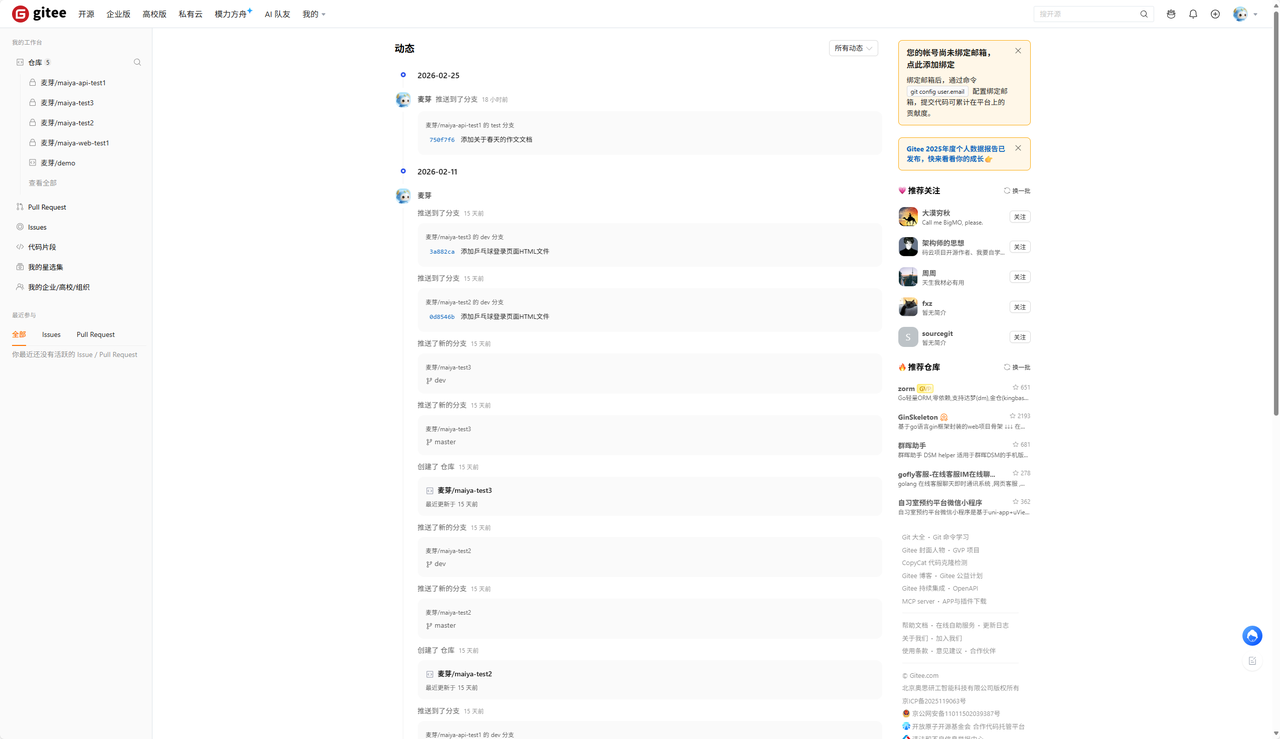The width and height of the screenshot is (1280, 739).
Task: Open the 企业版 navigation menu item
Action: (x=118, y=14)
